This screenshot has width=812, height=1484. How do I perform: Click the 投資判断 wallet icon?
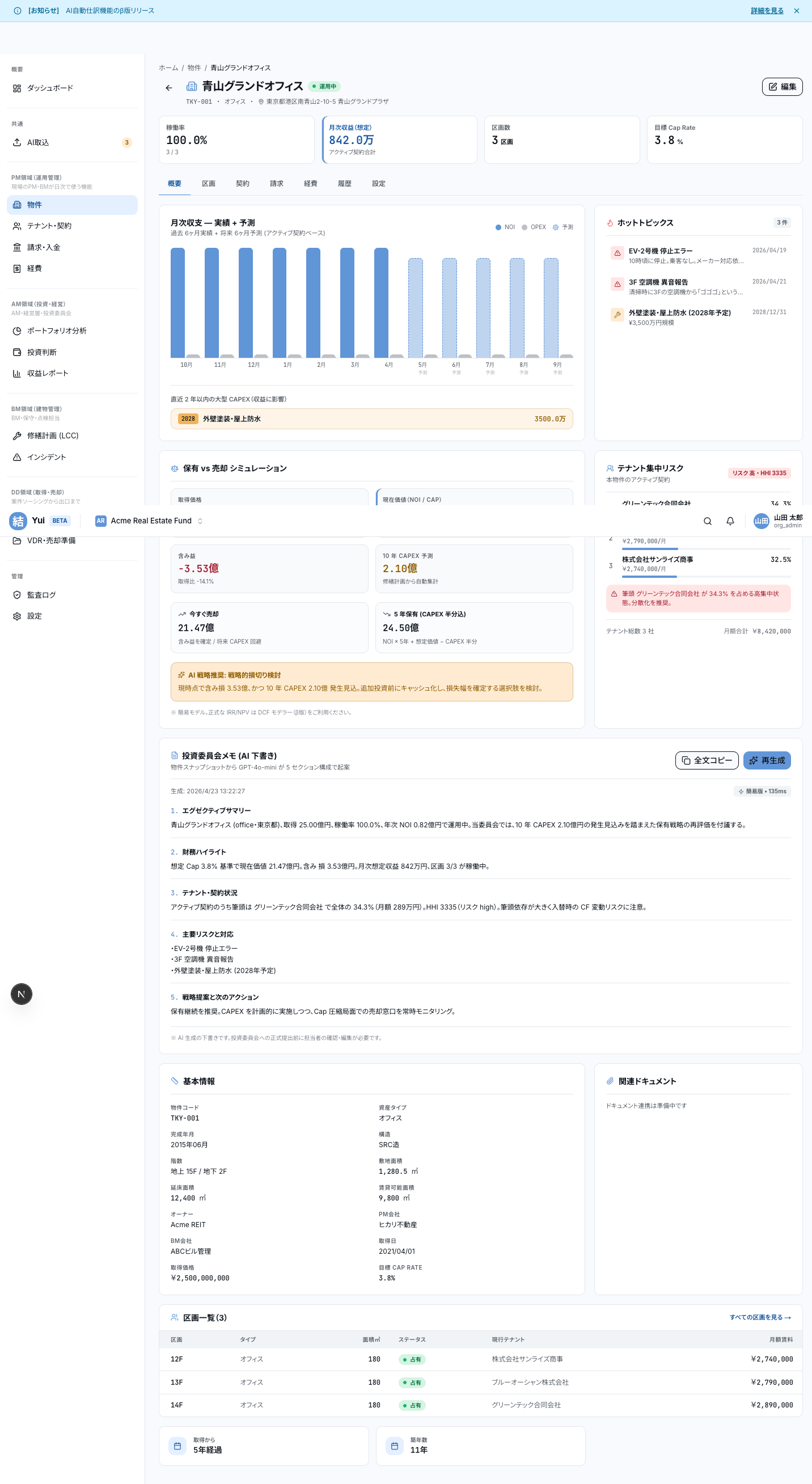click(16, 352)
